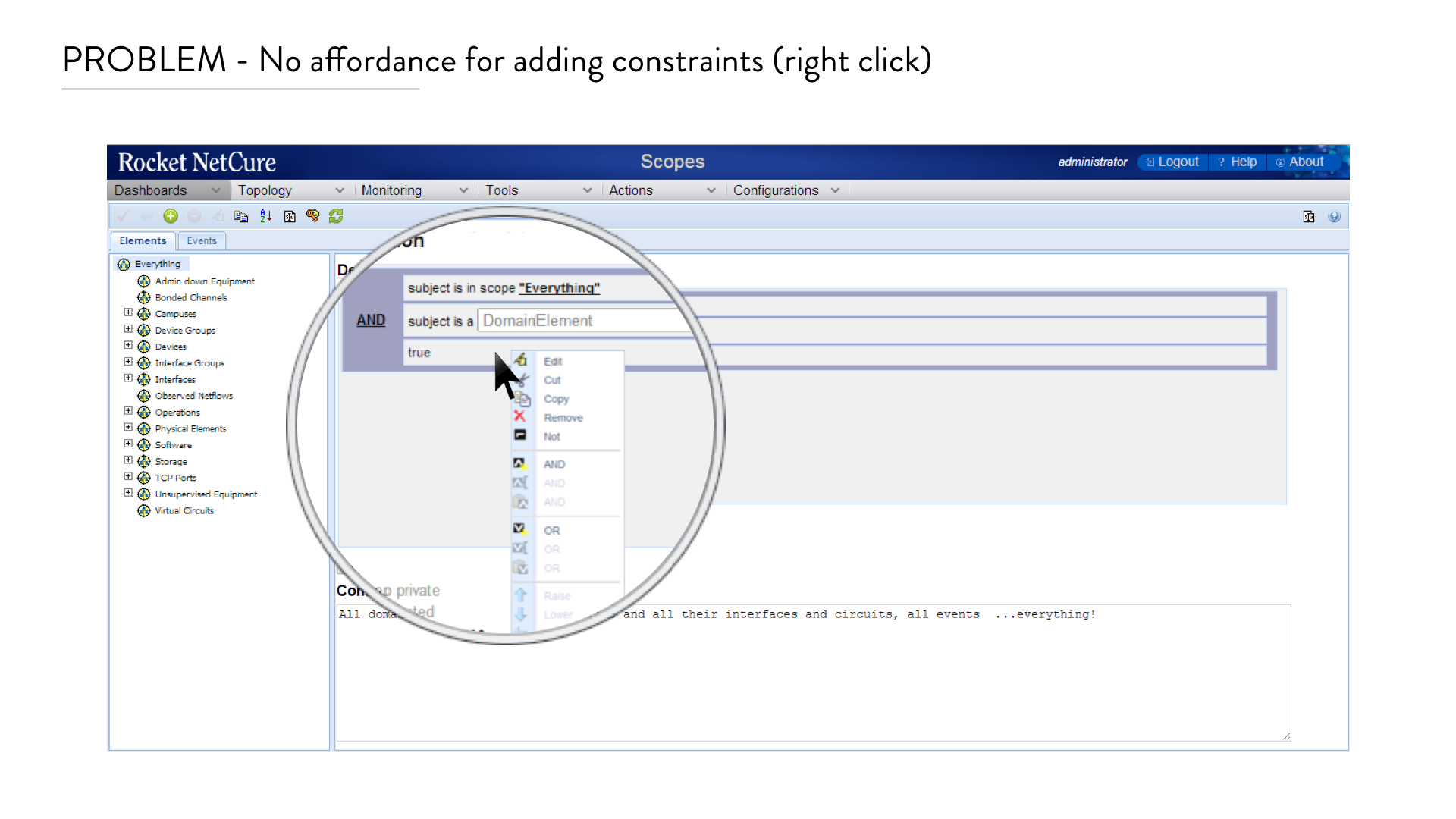Click the balance-scale document toolbar icon
Image resolution: width=1456 pixels, height=819 pixels.
[x=290, y=217]
